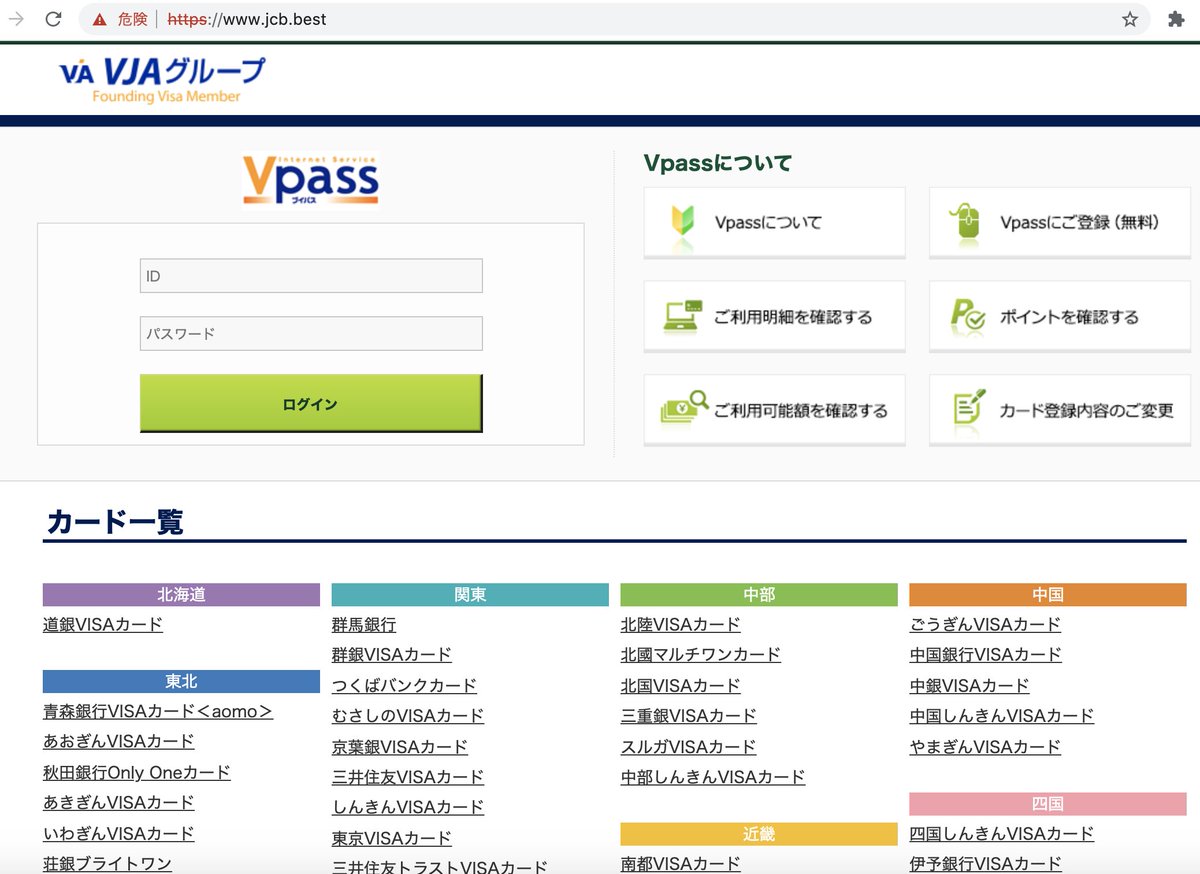Open スルガVISAカード link
1200x874 pixels.
click(689, 746)
